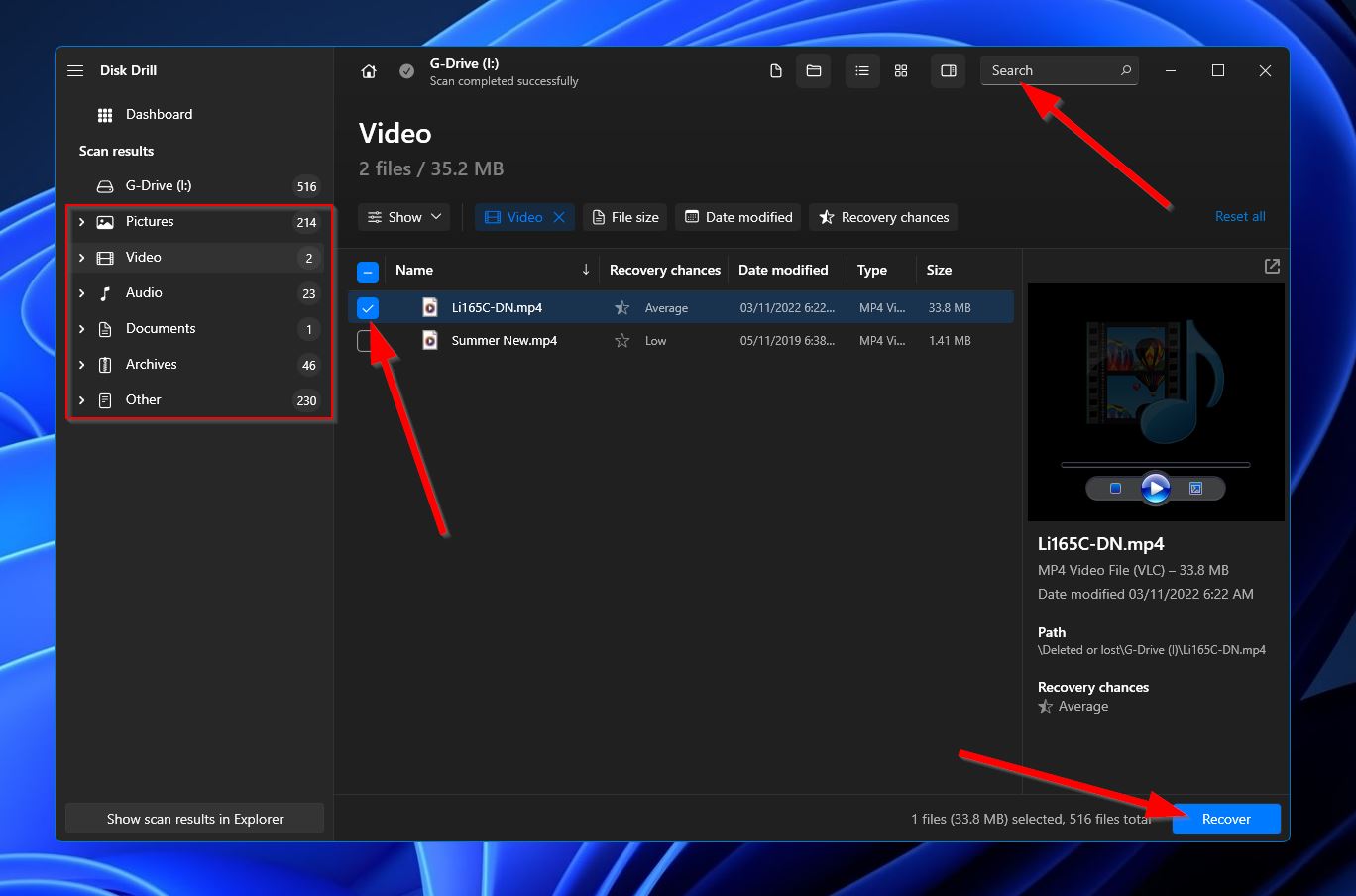Click Reset all filters link

(1240, 216)
